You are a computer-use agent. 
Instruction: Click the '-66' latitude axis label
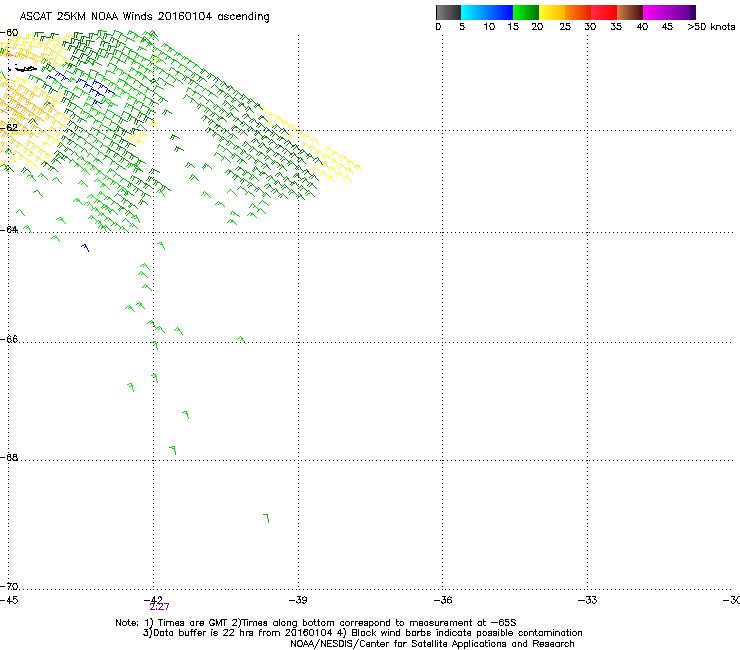coord(9,339)
